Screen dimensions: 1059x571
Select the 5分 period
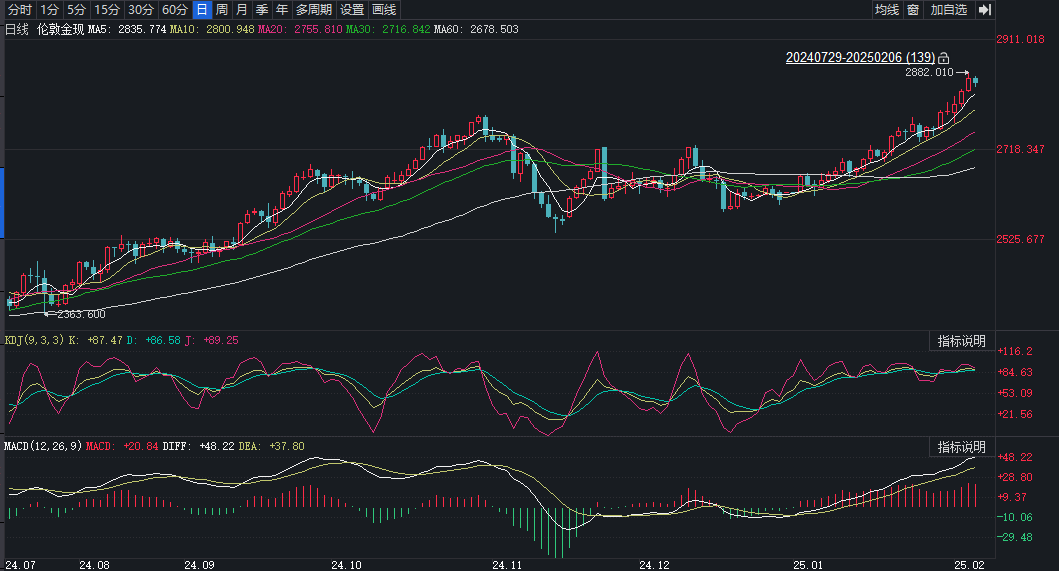click(77, 10)
